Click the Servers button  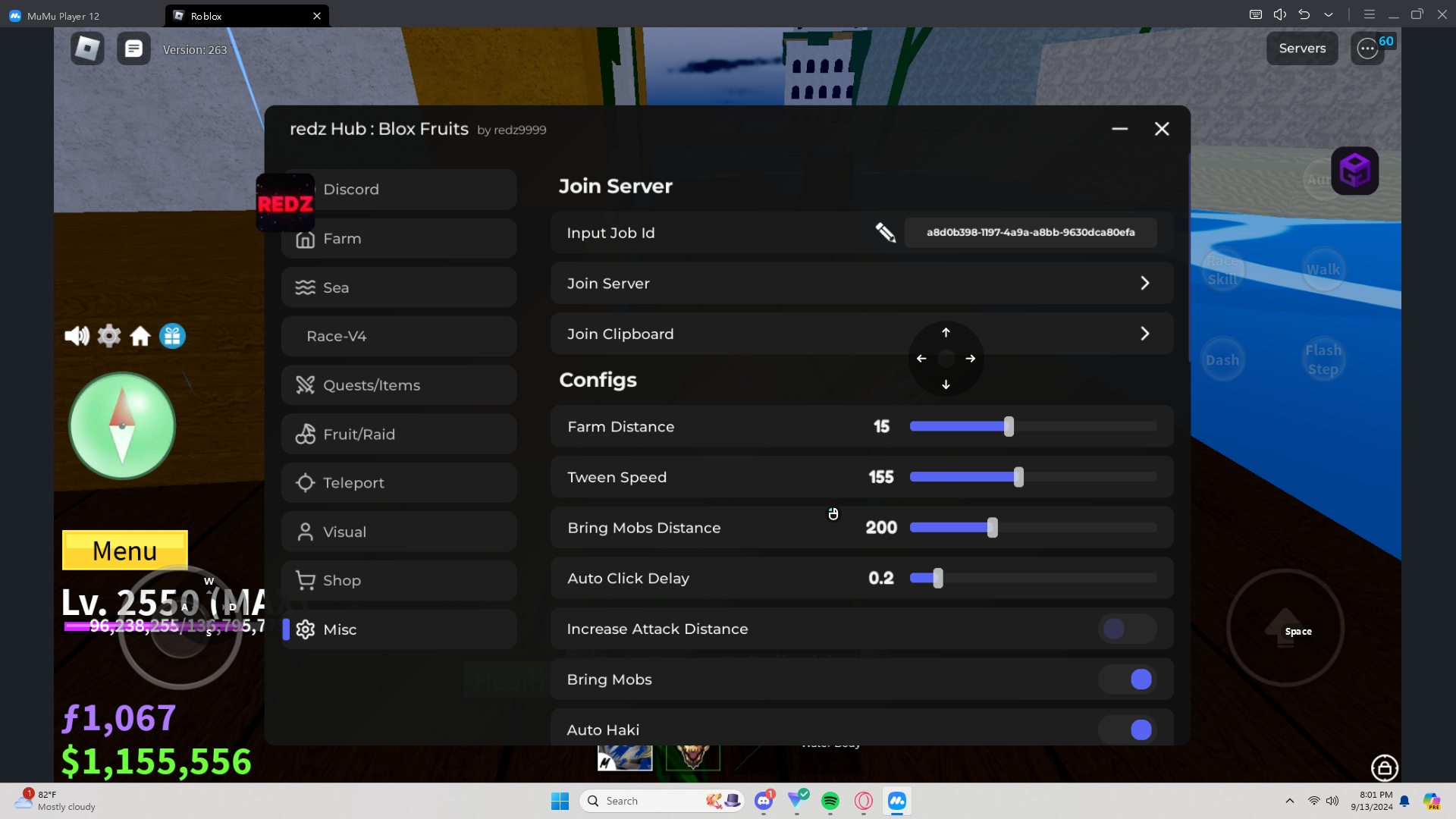click(1302, 49)
